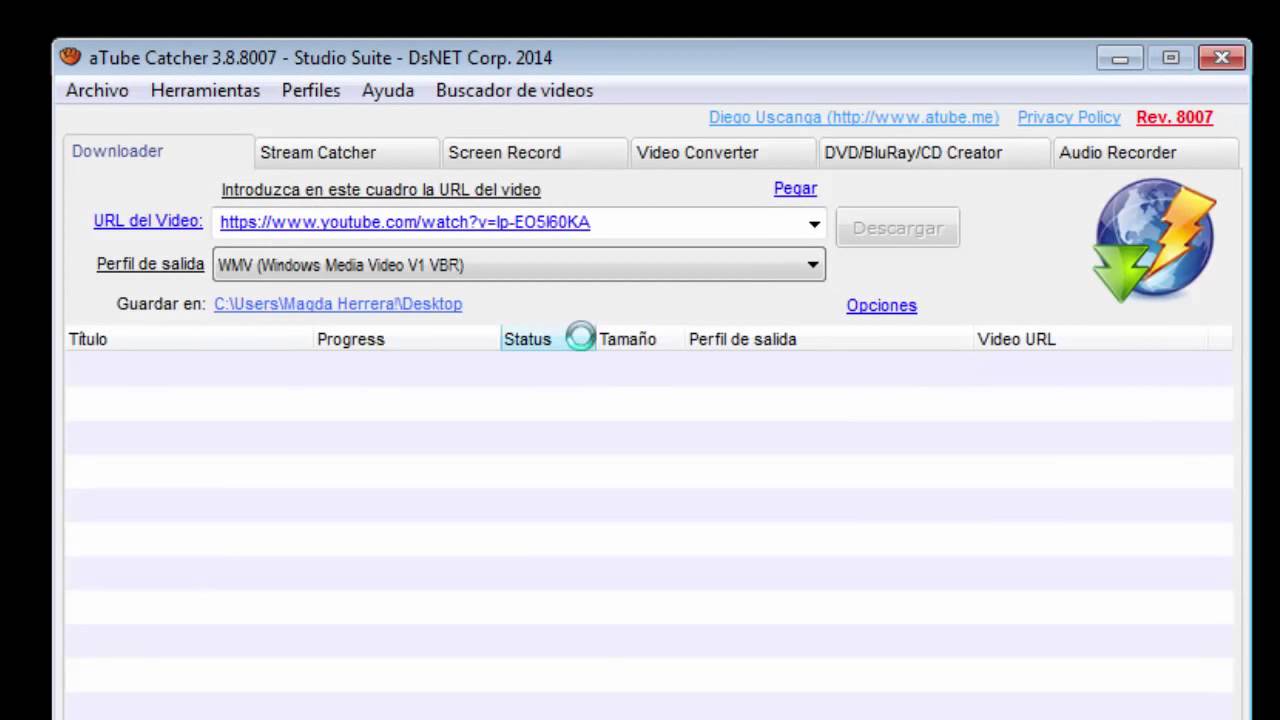Open the Buscador de videos menu
Screen dimensions: 1280x720
point(514,90)
